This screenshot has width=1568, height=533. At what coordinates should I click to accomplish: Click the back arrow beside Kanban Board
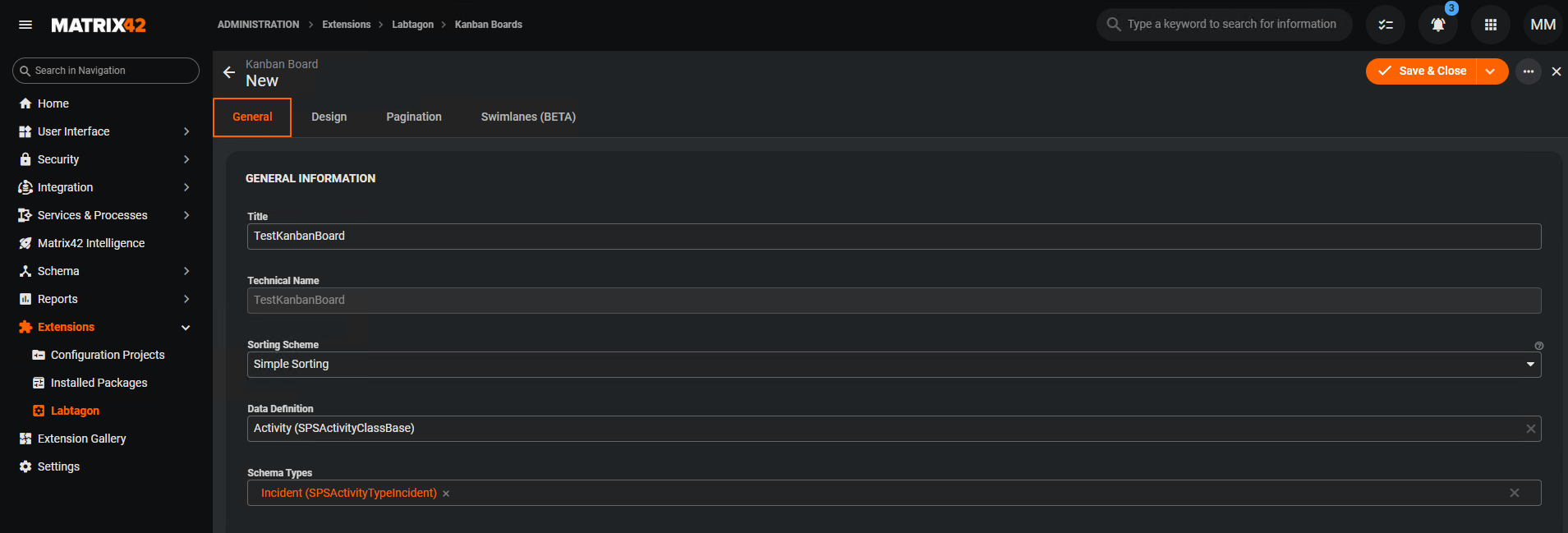coord(229,72)
